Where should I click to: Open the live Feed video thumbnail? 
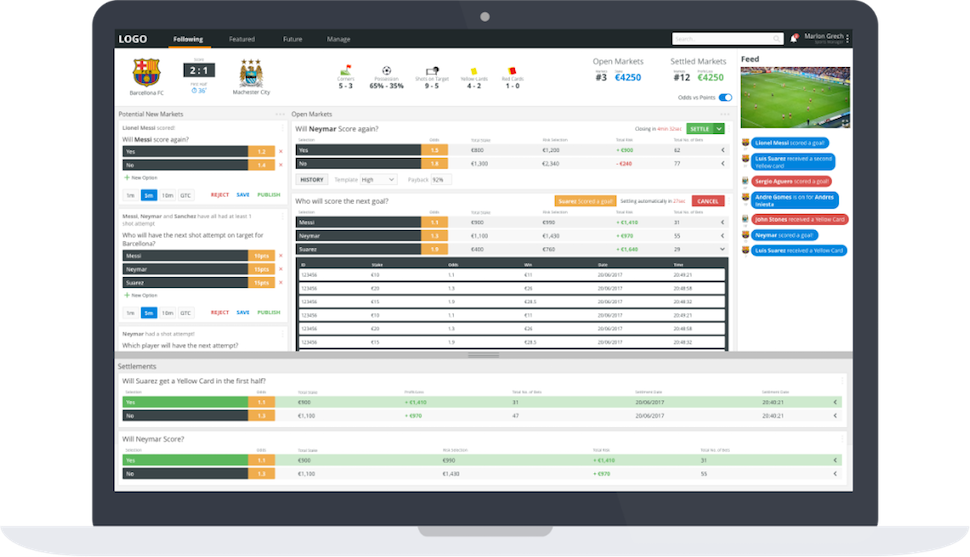click(x=795, y=97)
